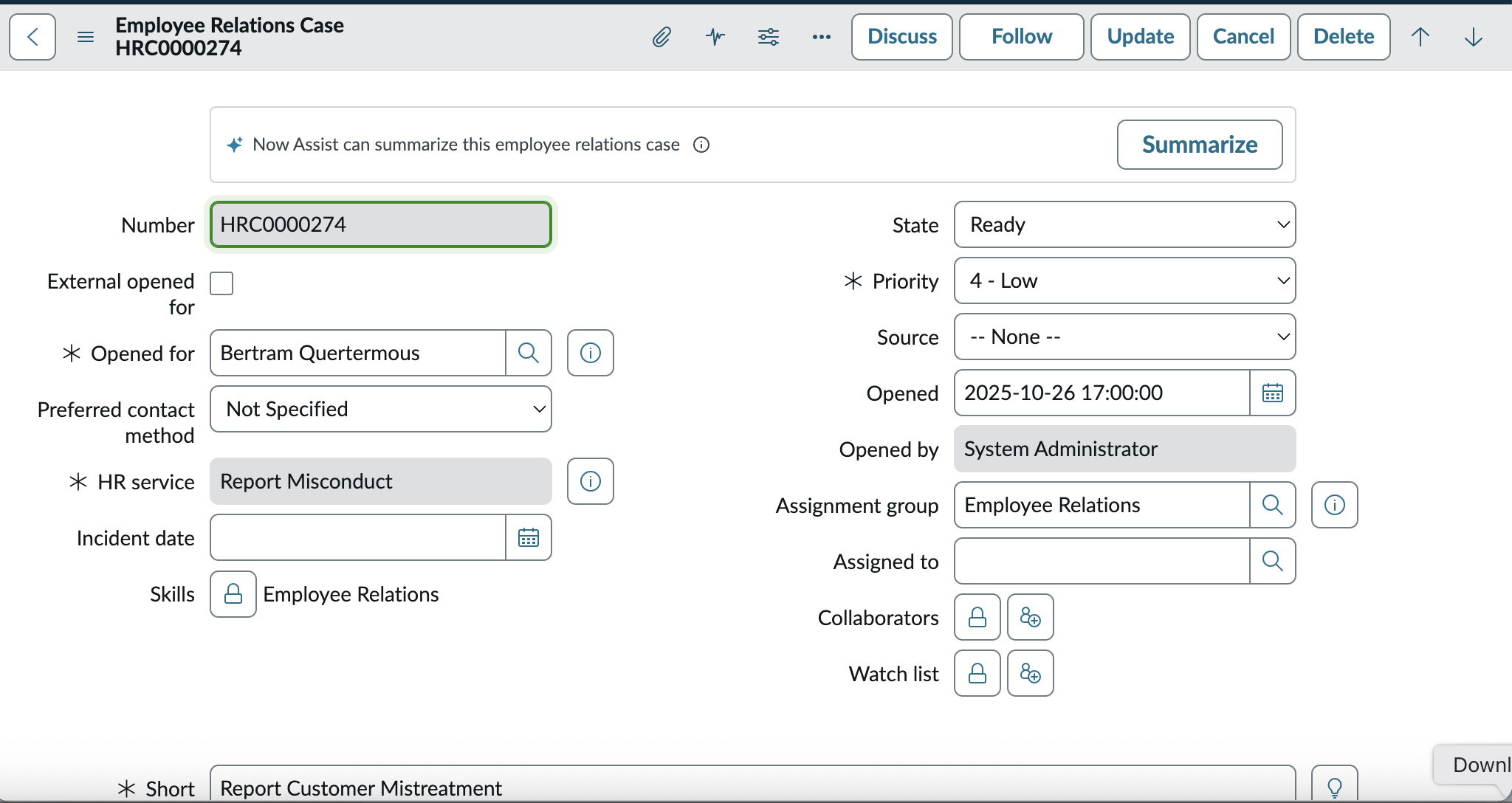Screen dimensions: 1512x803
Task: Preview the HR service record info
Action: coord(591,481)
